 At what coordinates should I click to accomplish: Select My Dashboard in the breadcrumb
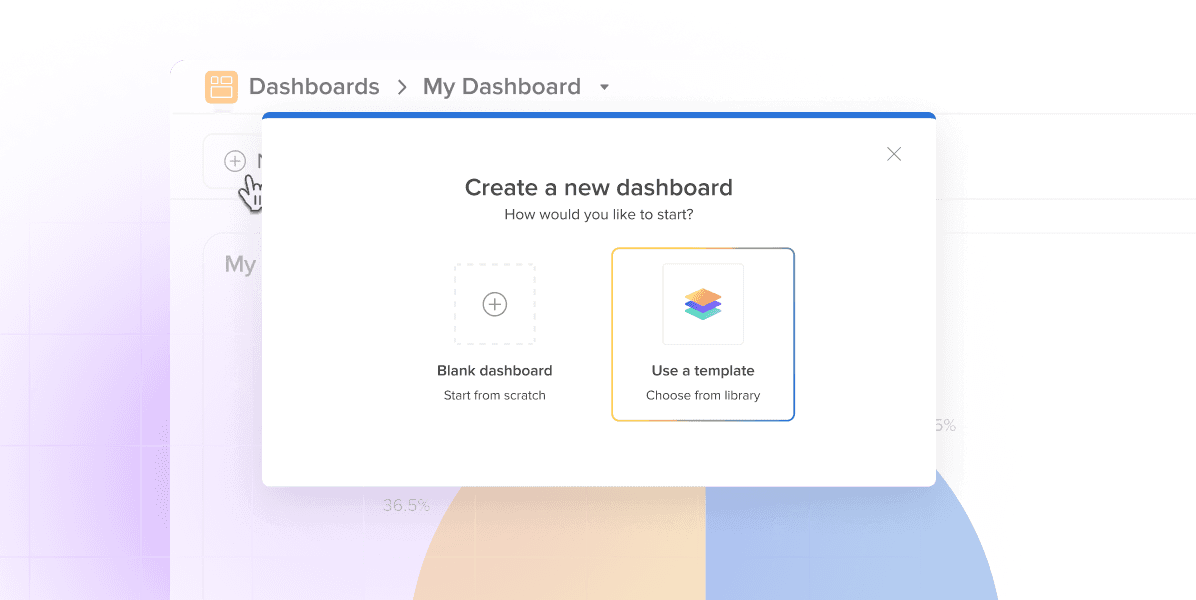coord(502,87)
